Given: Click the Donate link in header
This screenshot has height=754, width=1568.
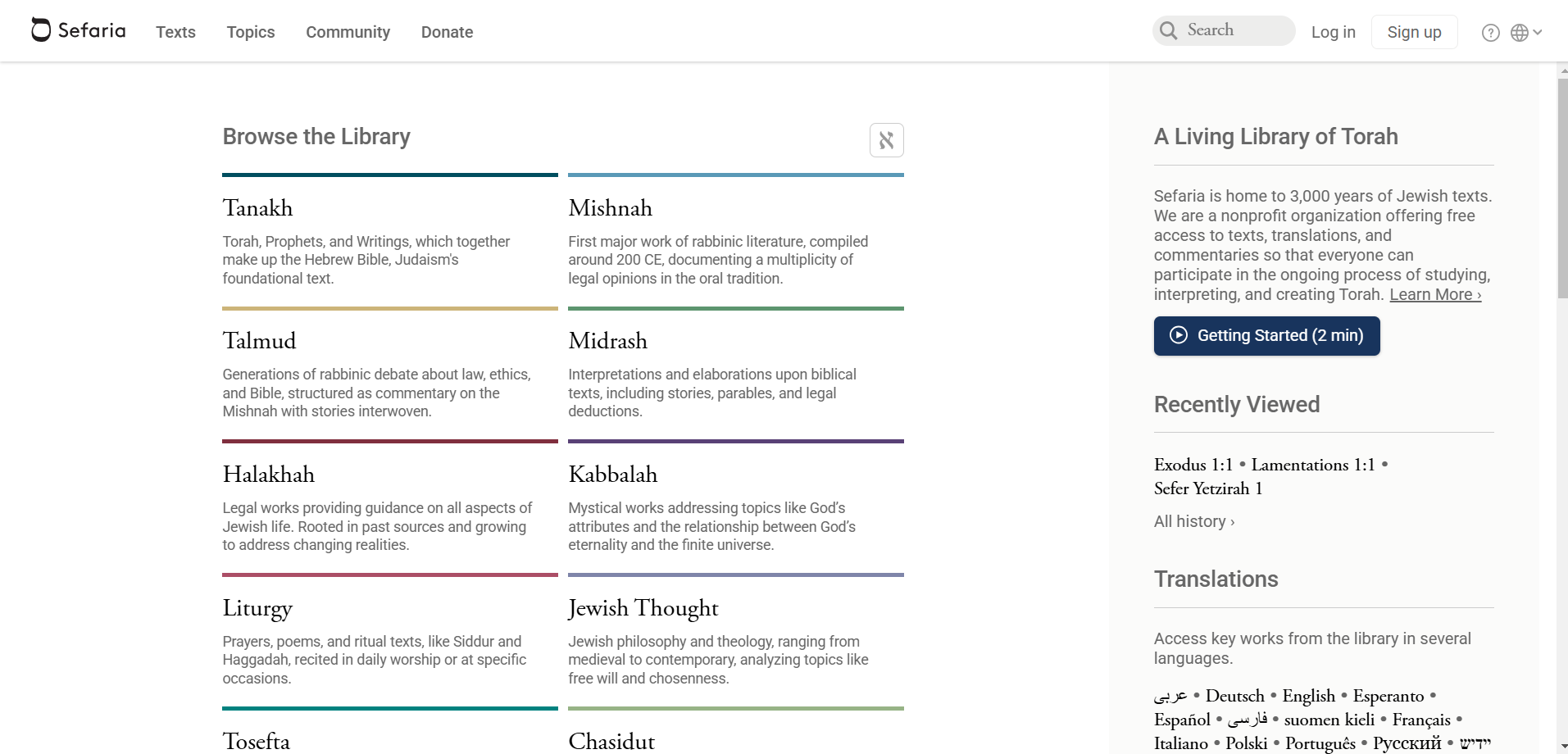Looking at the screenshot, I should click(x=447, y=32).
